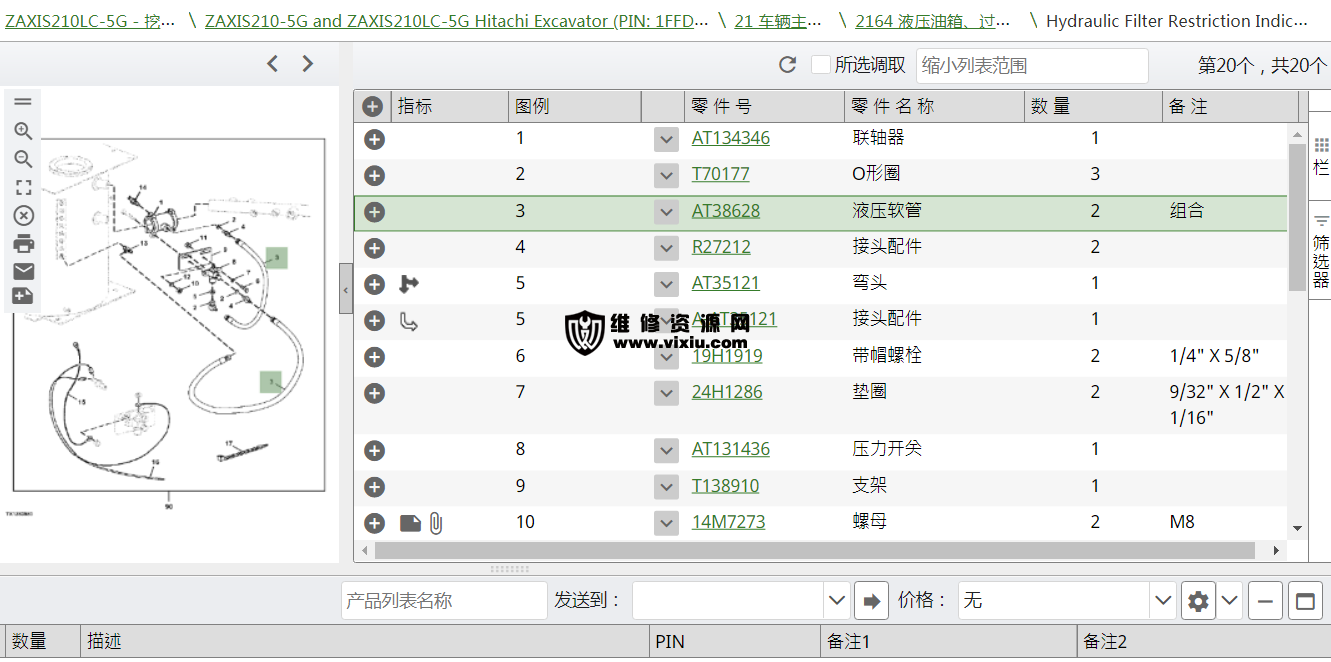The width and height of the screenshot is (1331, 662).
Task: Maximize the product list panel
Action: [x=1305, y=601]
